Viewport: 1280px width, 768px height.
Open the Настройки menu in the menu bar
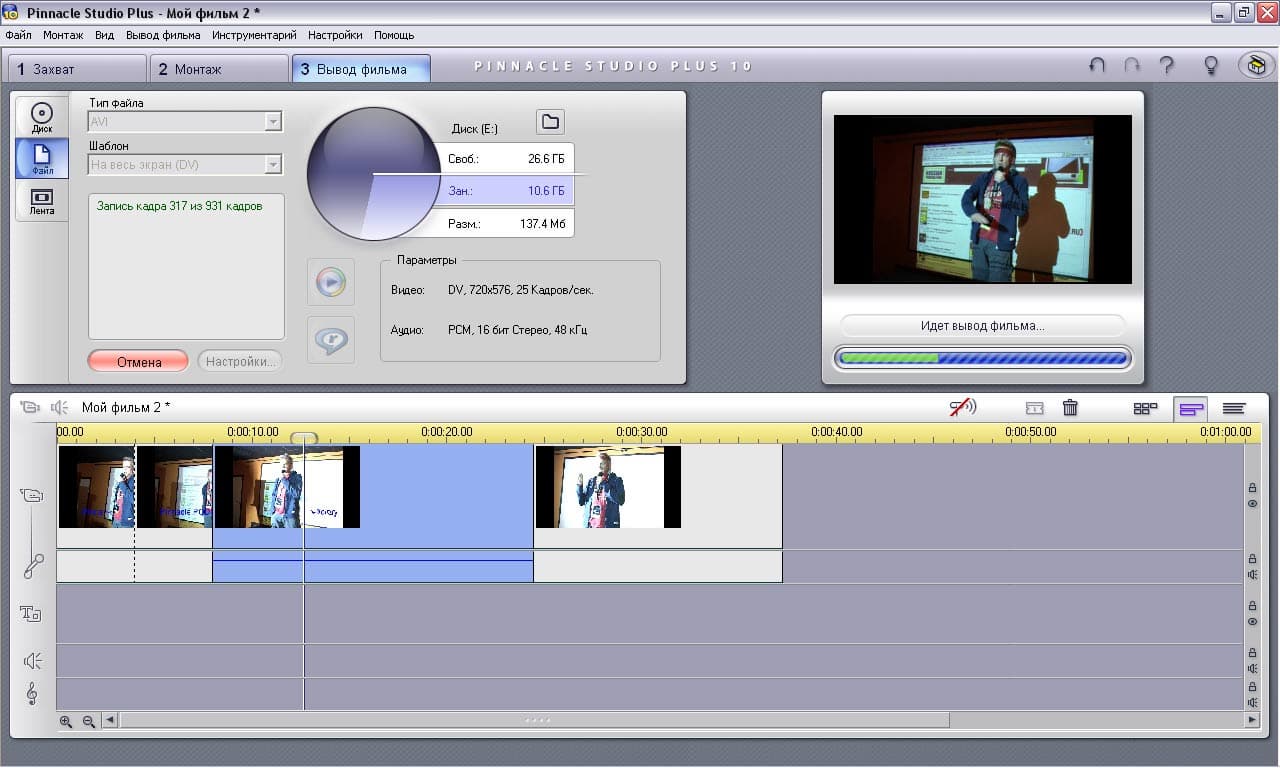tap(335, 35)
